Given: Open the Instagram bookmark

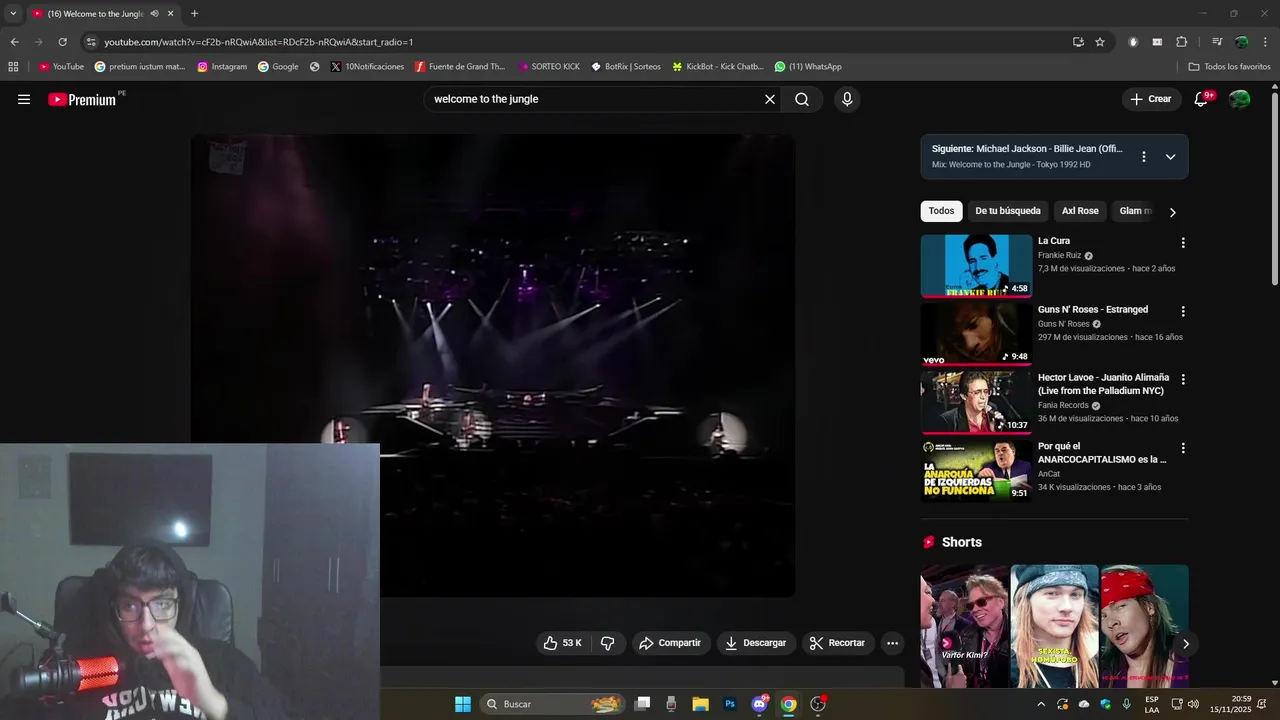Looking at the screenshot, I should coord(222,67).
